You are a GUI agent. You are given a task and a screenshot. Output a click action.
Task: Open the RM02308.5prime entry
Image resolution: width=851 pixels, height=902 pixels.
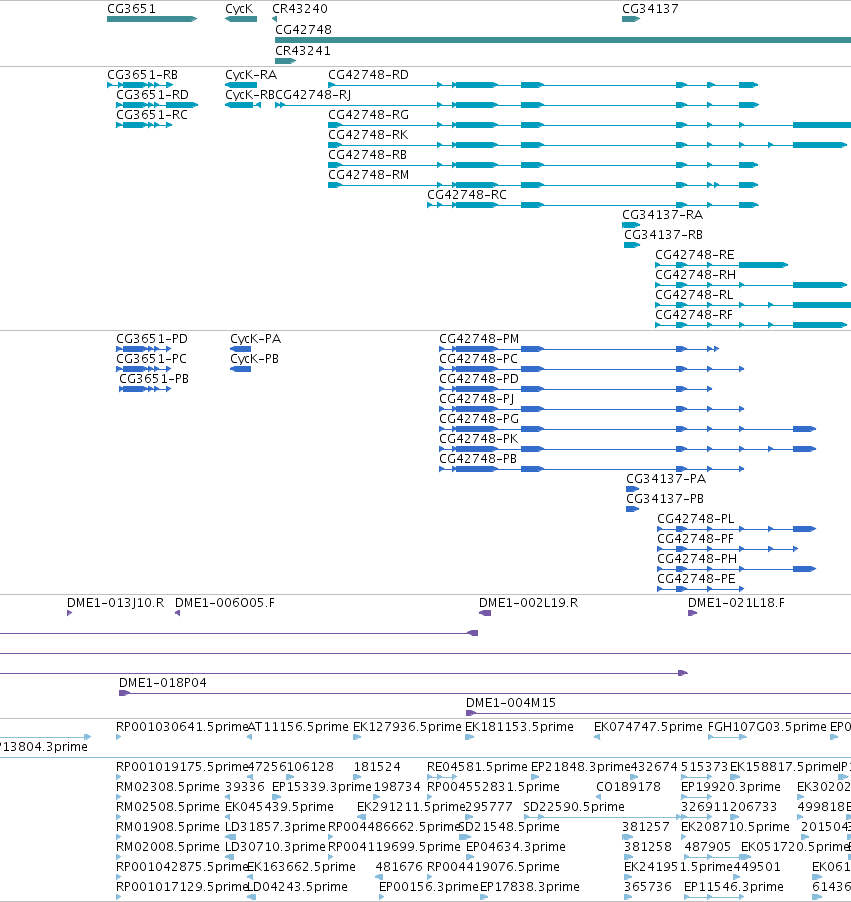[119, 797]
